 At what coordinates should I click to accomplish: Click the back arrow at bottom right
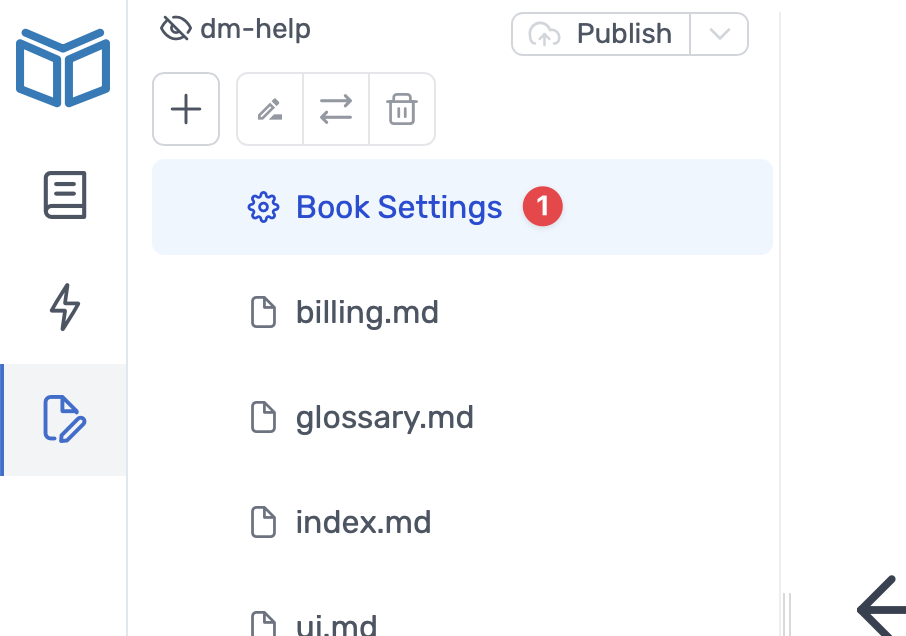pyautogui.click(x=881, y=608)
